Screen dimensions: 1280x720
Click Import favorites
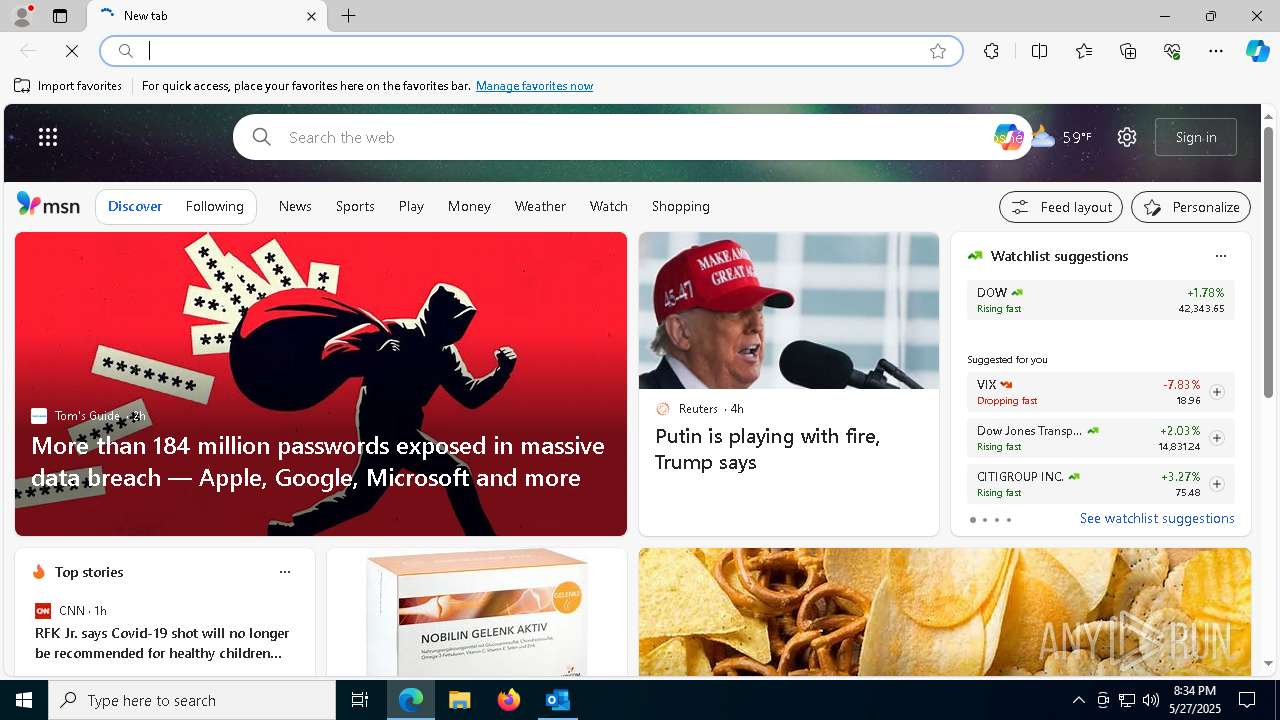click(68, 86)
